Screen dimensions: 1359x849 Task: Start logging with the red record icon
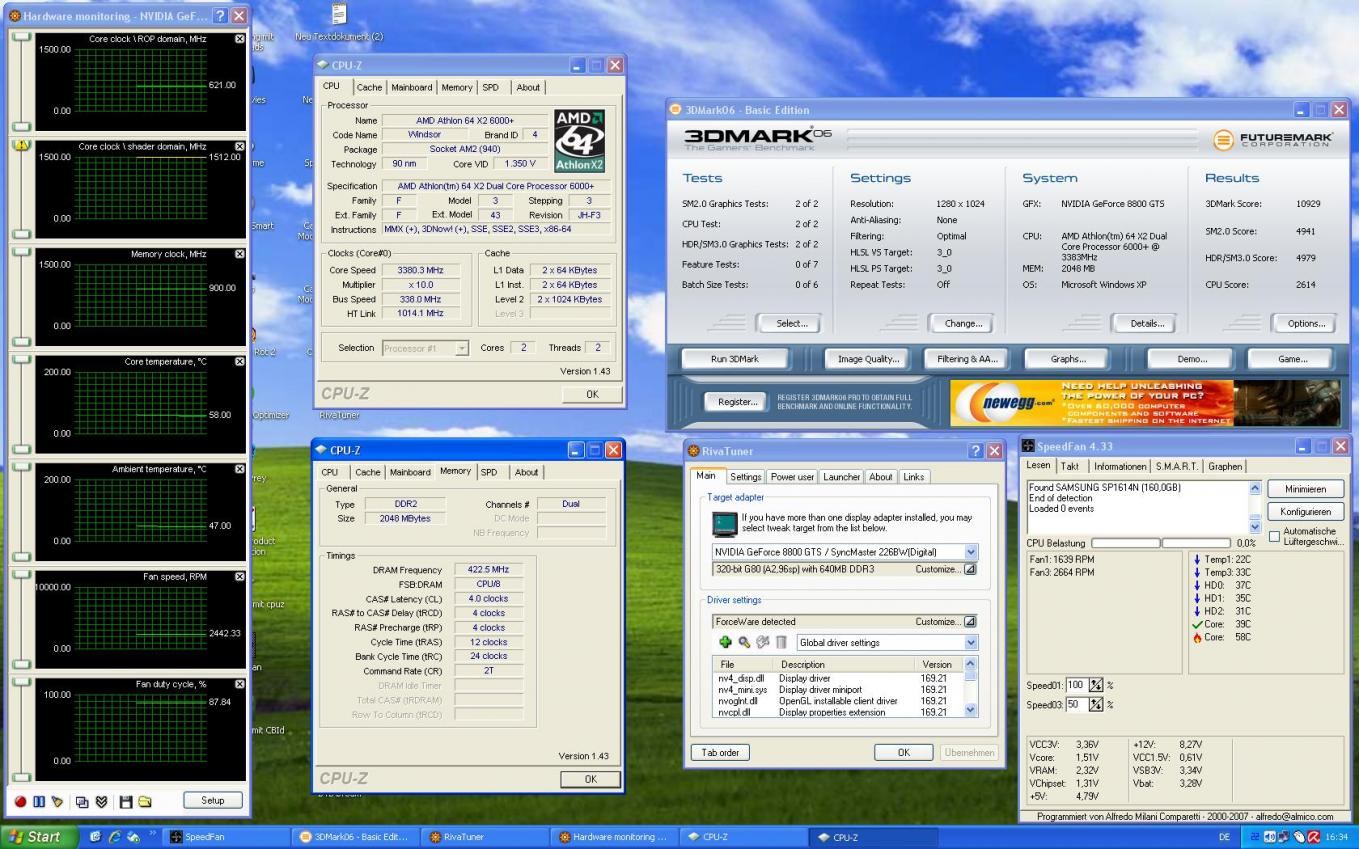click(x=20, y=801)
